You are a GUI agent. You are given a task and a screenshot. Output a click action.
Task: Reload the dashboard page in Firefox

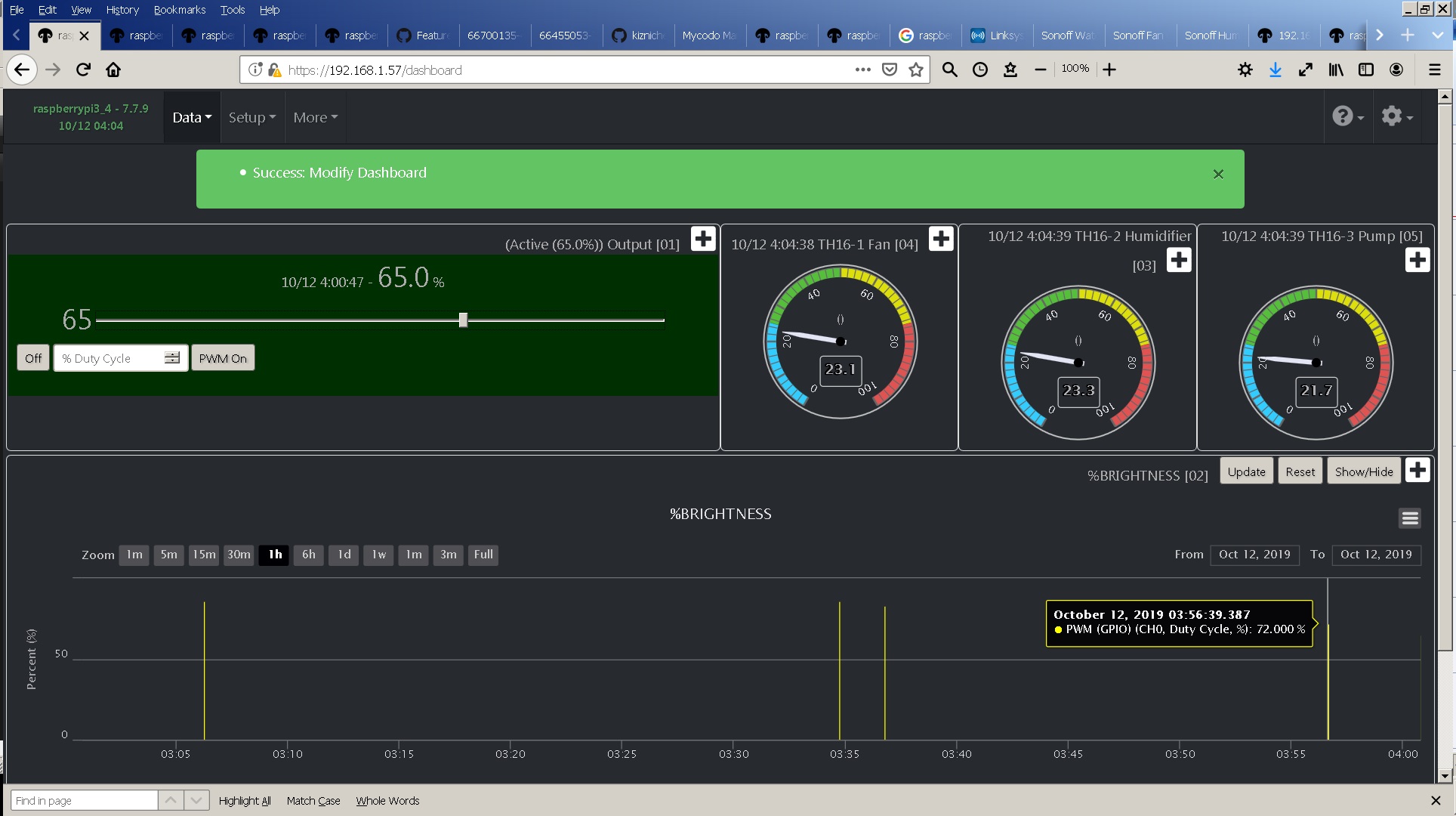coord(83,69)
